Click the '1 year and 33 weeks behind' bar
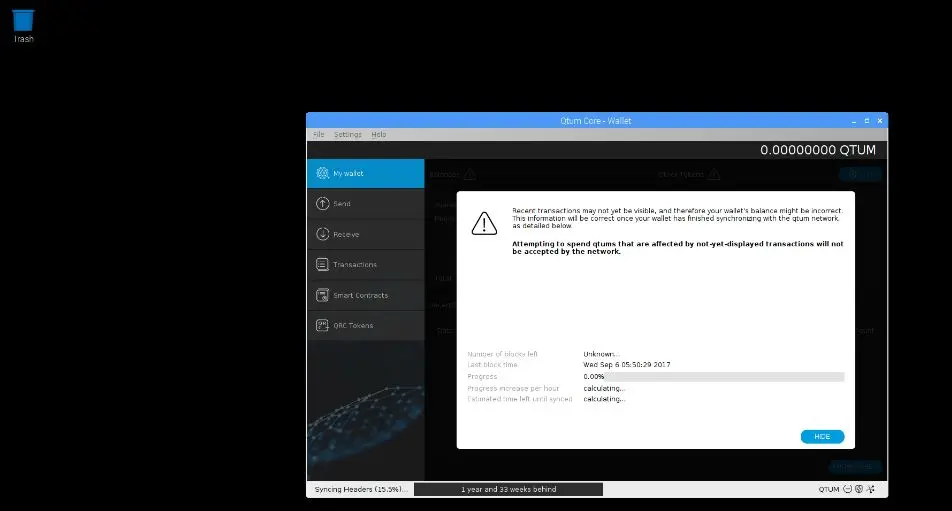Image resolution: width=952 pixels, height=511 pixels. (508, 489)
